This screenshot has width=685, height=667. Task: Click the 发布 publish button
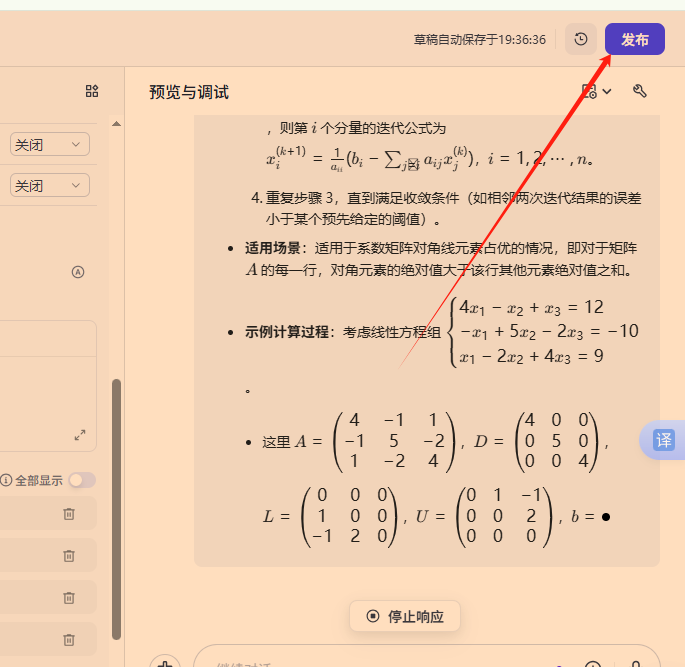point(634,39)
